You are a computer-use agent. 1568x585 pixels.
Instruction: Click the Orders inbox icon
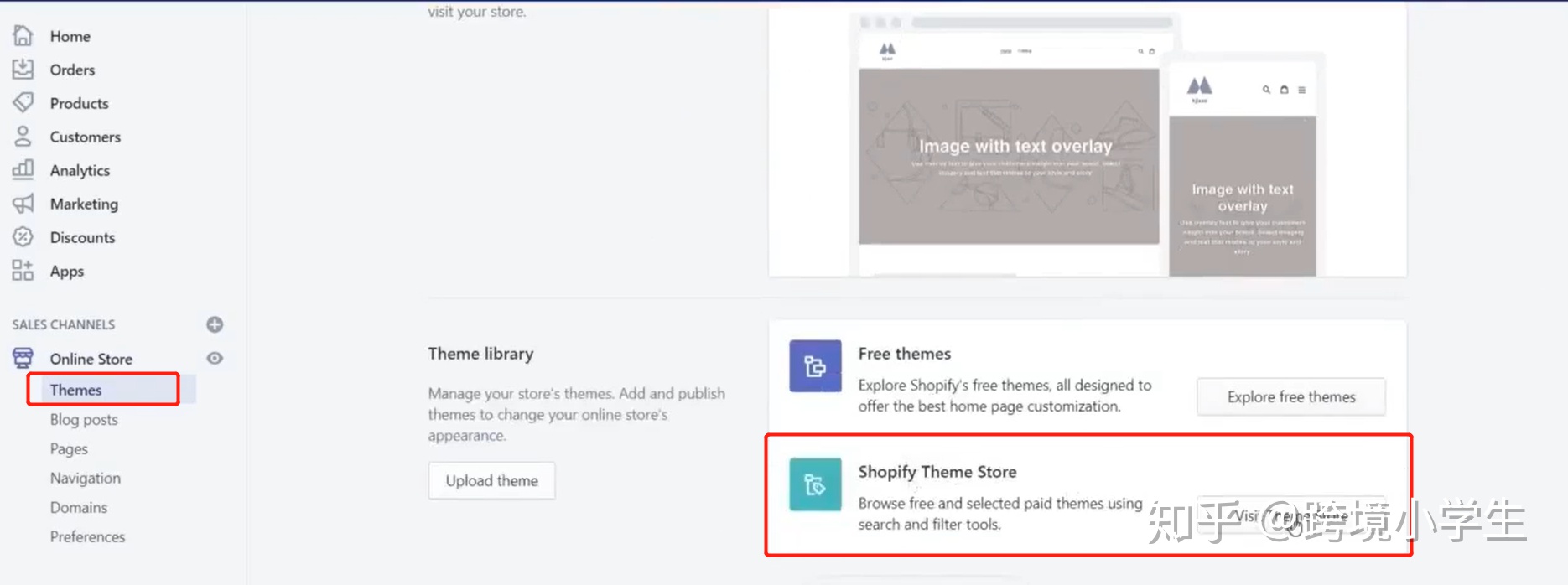(x=23, y=69)
